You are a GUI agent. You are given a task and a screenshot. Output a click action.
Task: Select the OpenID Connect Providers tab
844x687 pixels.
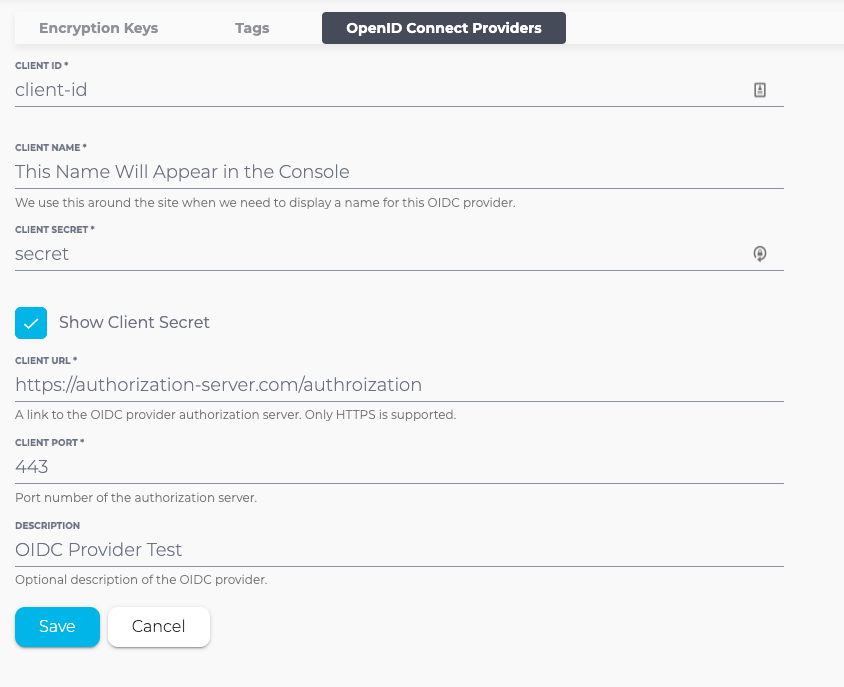pos(443,28)
